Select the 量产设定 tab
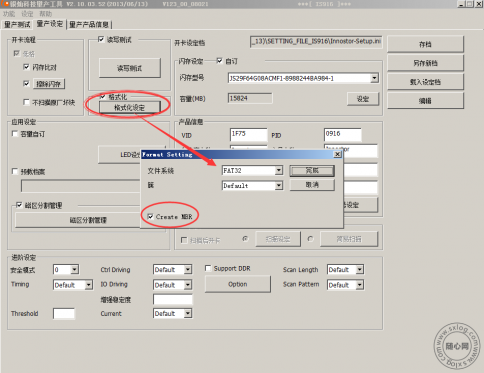The height and width of the screenshot is (373, 484). pyautogui.click(x=50, y=24)
